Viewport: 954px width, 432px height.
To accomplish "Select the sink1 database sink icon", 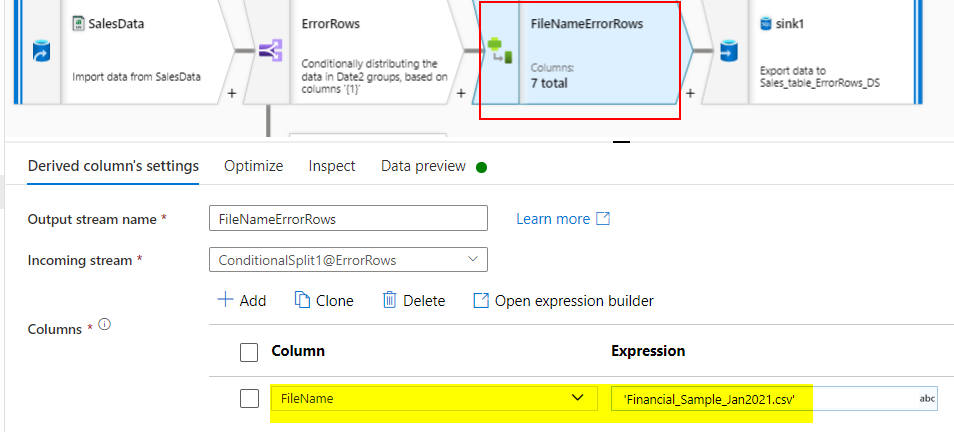I will pos(728,51).
